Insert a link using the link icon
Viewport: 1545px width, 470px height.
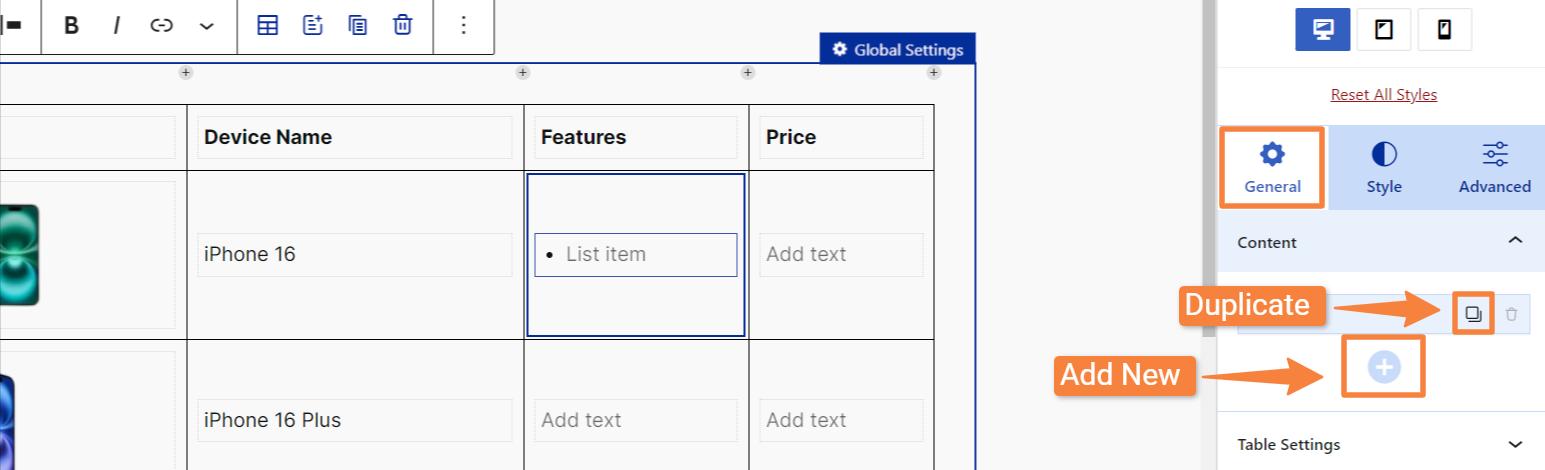click(161, 26)
